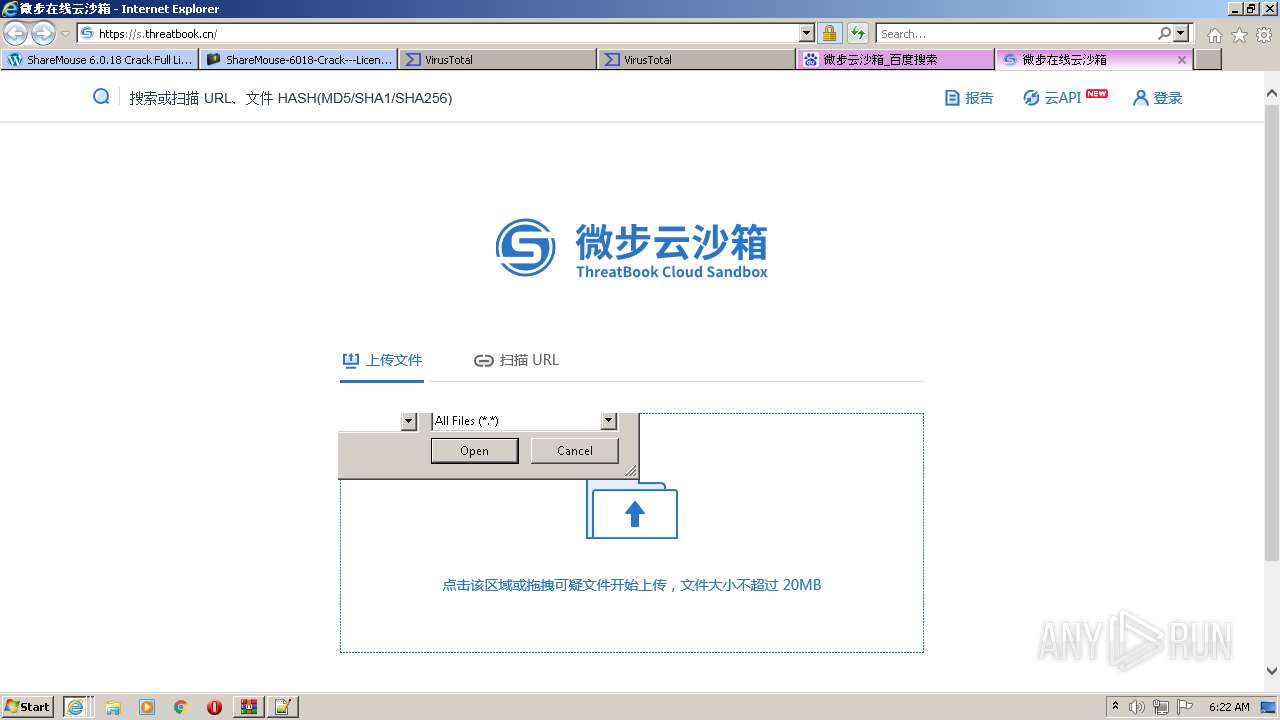Switch to ShareMouse 6.0.18 Crack tab
Viewport: 1280px width, 720px height.
100,60
